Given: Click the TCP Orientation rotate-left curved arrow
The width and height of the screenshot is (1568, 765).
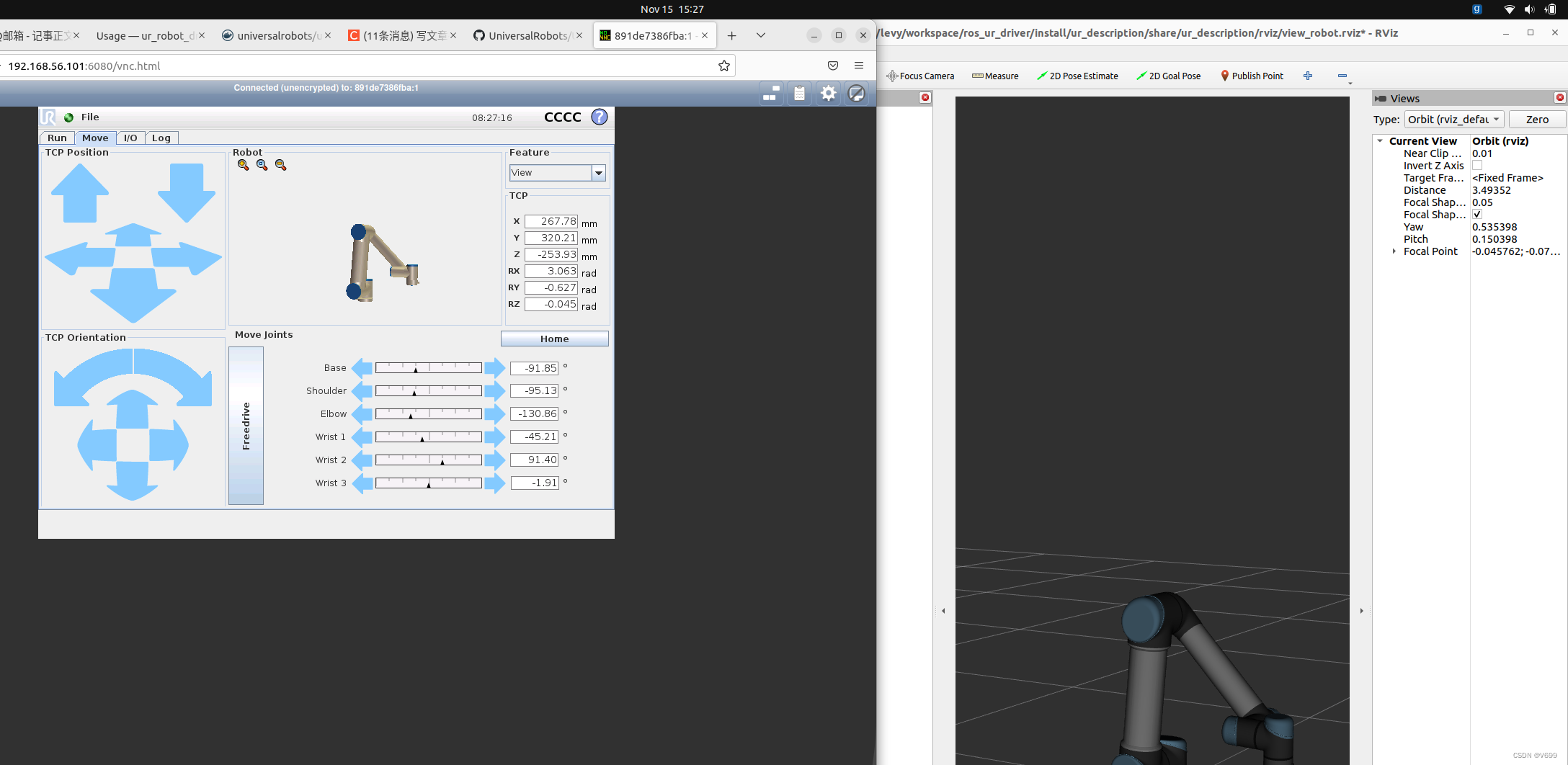Looking at the screenshot, I should 92,377.
